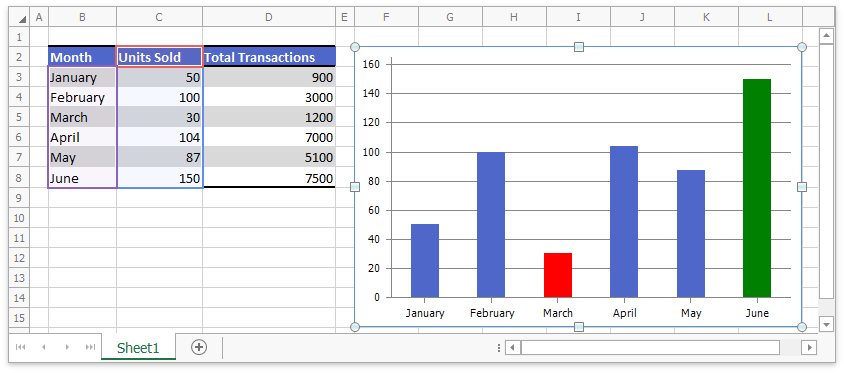Switch to the Sheet1 tab
This screenshot has height=373, width=844.
(x=138, y=348)
